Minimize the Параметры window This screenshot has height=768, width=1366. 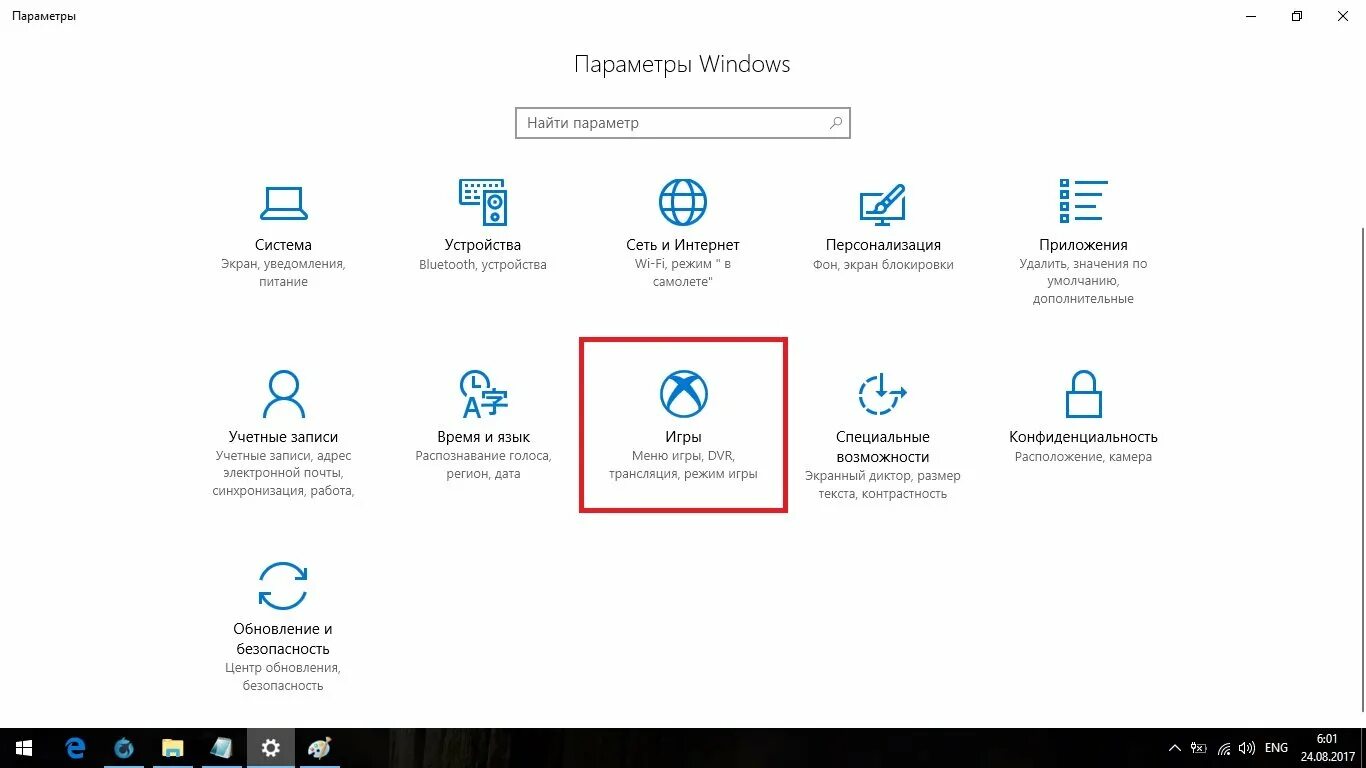1251,16
